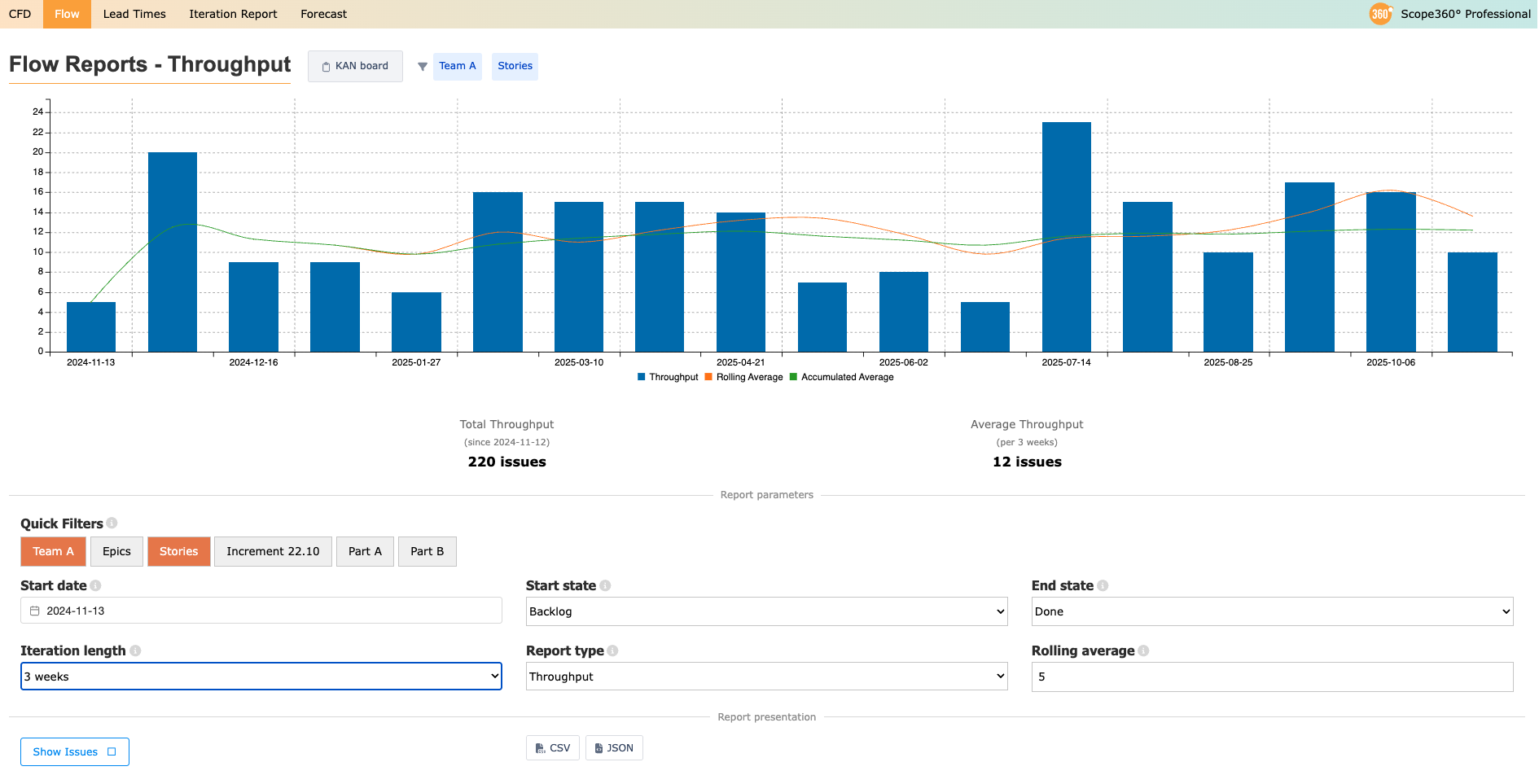Click the Scope360 orange logo icon
Screen dimensions: 1539x784
pyautogui.click(x=1380, y=14)
